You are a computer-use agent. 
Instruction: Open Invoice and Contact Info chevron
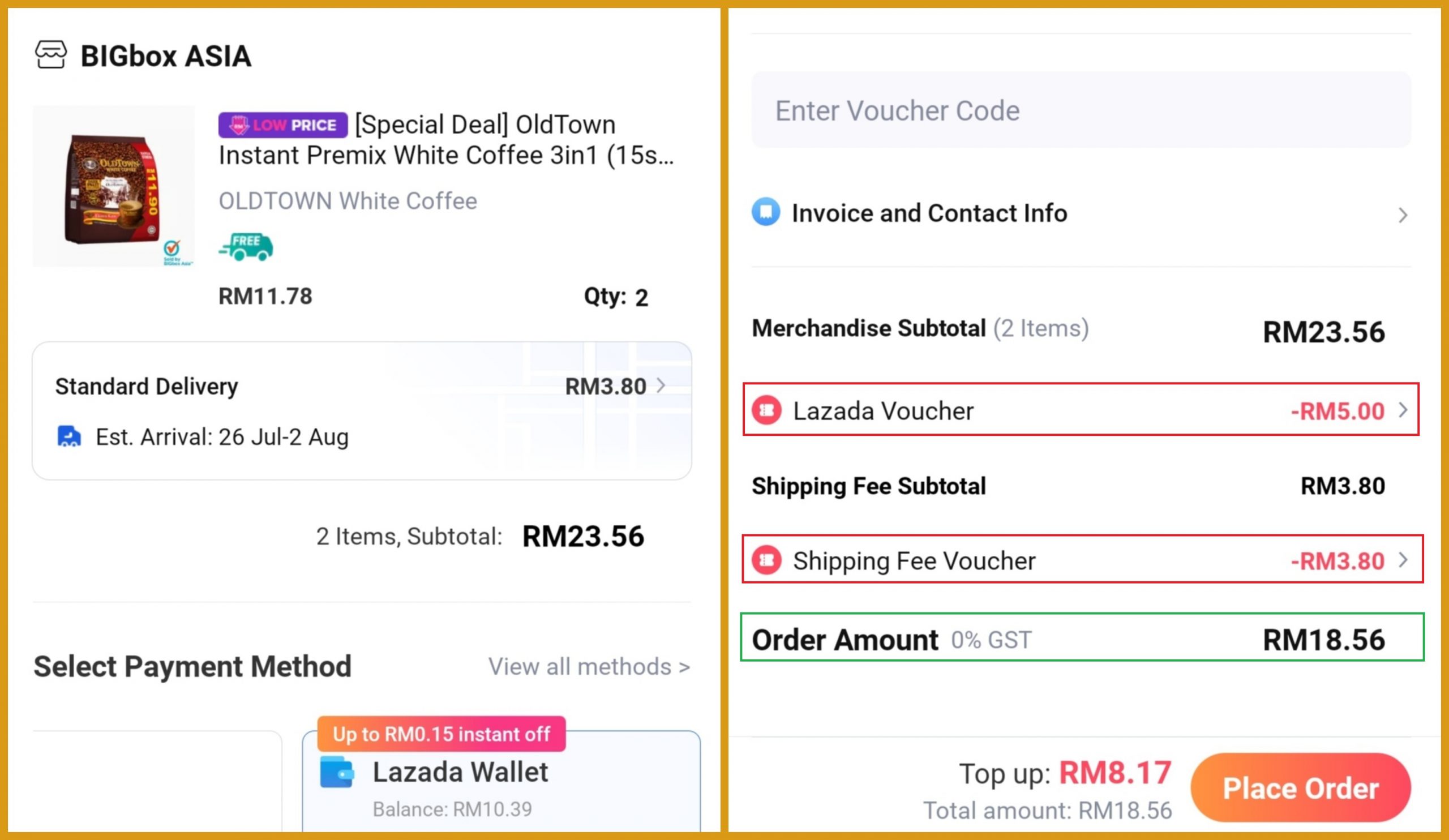click(x=1403, y=215)
